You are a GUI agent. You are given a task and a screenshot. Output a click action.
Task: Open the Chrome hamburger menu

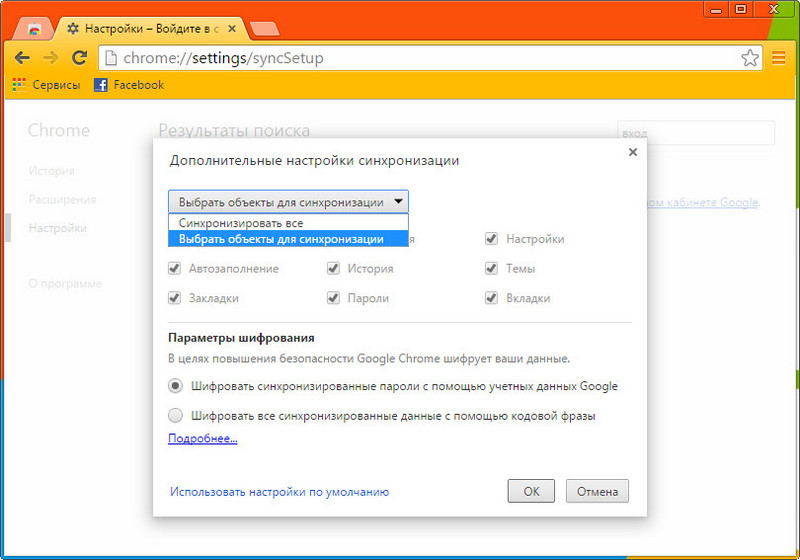click(x=779, y=58)
